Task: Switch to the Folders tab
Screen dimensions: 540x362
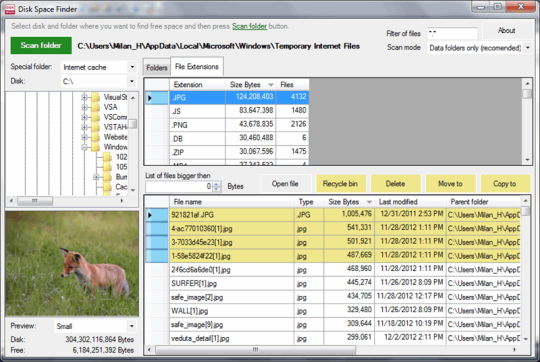Action: (x=157, y=68)
